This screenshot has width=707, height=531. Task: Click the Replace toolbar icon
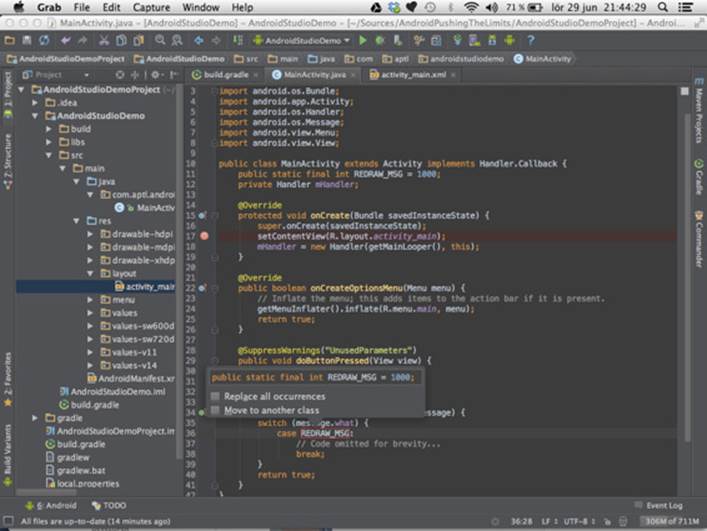click(x=177, y=41)
